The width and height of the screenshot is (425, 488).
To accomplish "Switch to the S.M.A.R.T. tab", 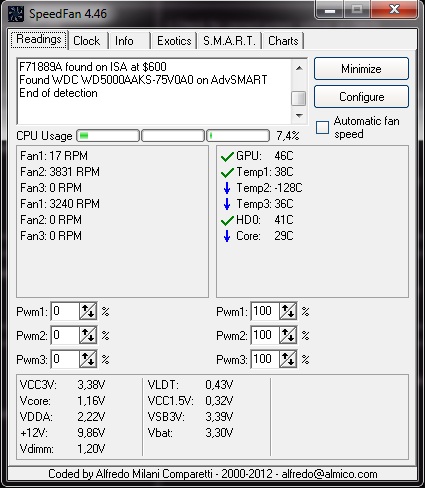I will [x=229, y=41].
